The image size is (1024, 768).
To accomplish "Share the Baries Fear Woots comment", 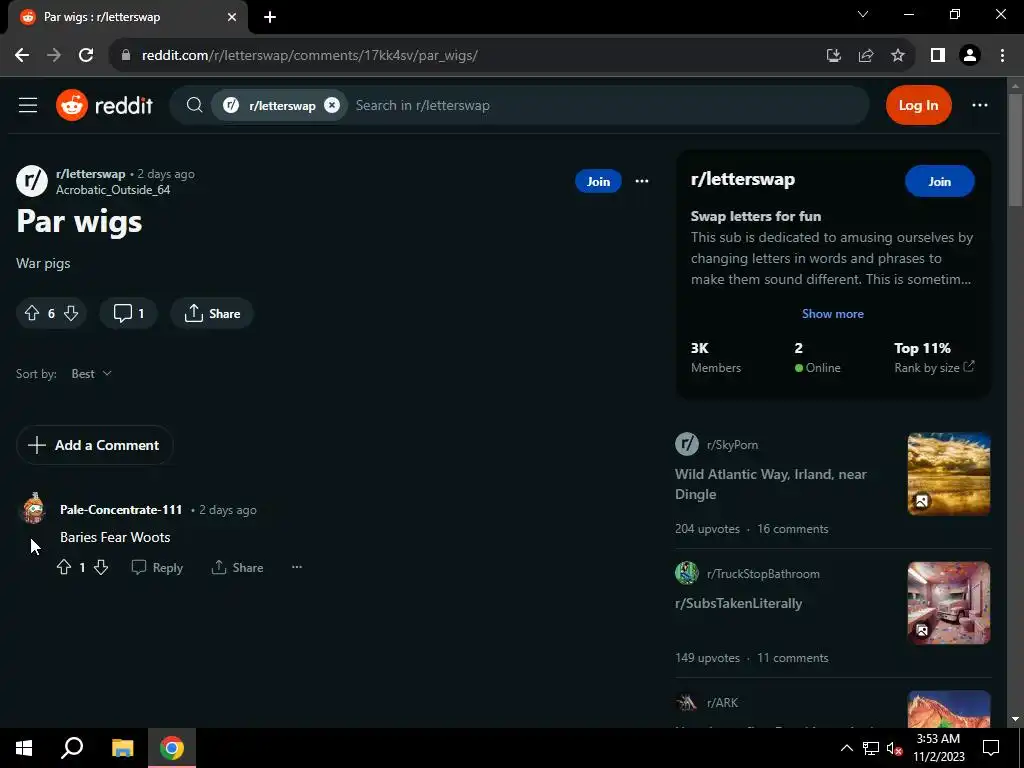I will click(x=237, y=568).
